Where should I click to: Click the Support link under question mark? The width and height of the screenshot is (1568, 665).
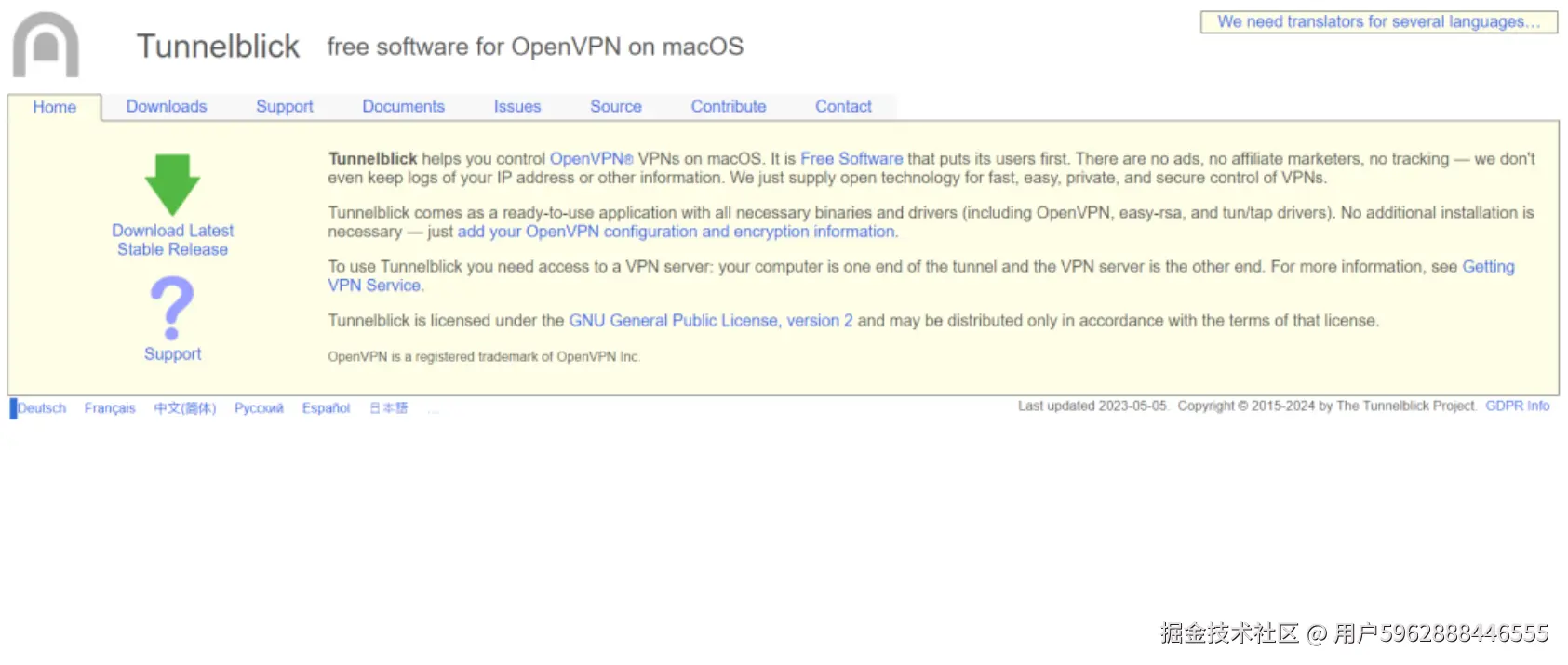[172, 354]
